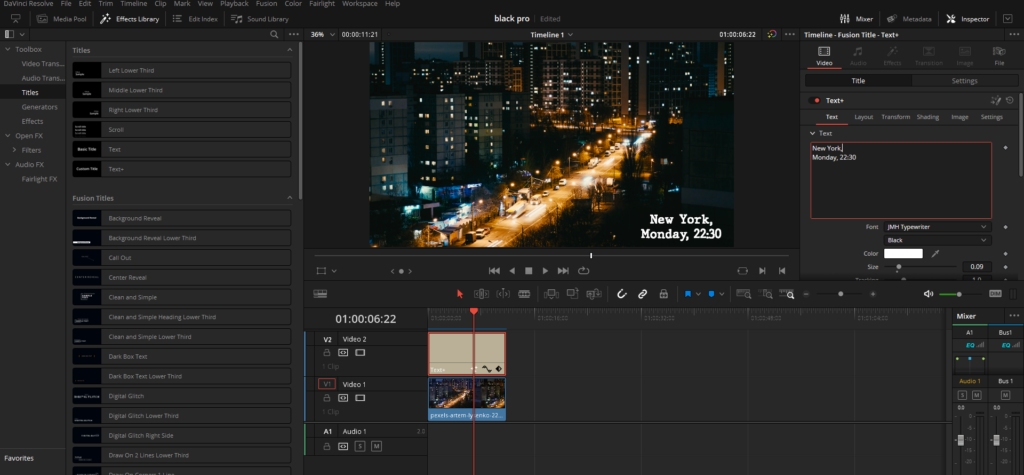Toggle the DIM audio button
This screenshot has height=475, width=1024.
tap(995, 294)
